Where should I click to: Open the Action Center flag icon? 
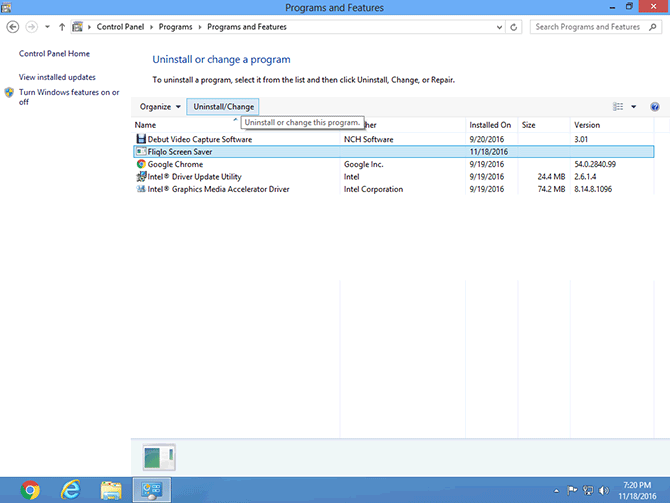(x=572, y=490)
